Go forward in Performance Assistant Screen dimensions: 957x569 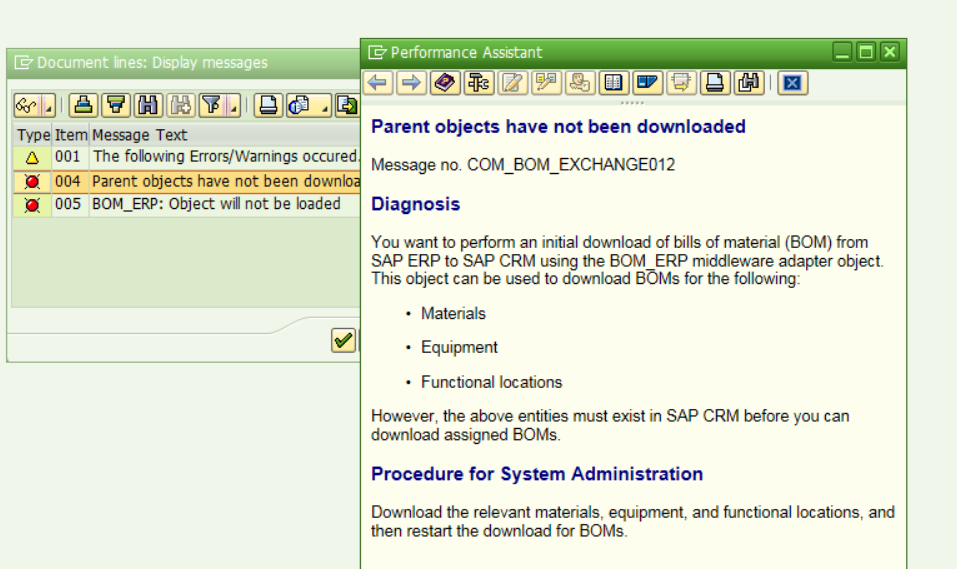tap(411, 83)
